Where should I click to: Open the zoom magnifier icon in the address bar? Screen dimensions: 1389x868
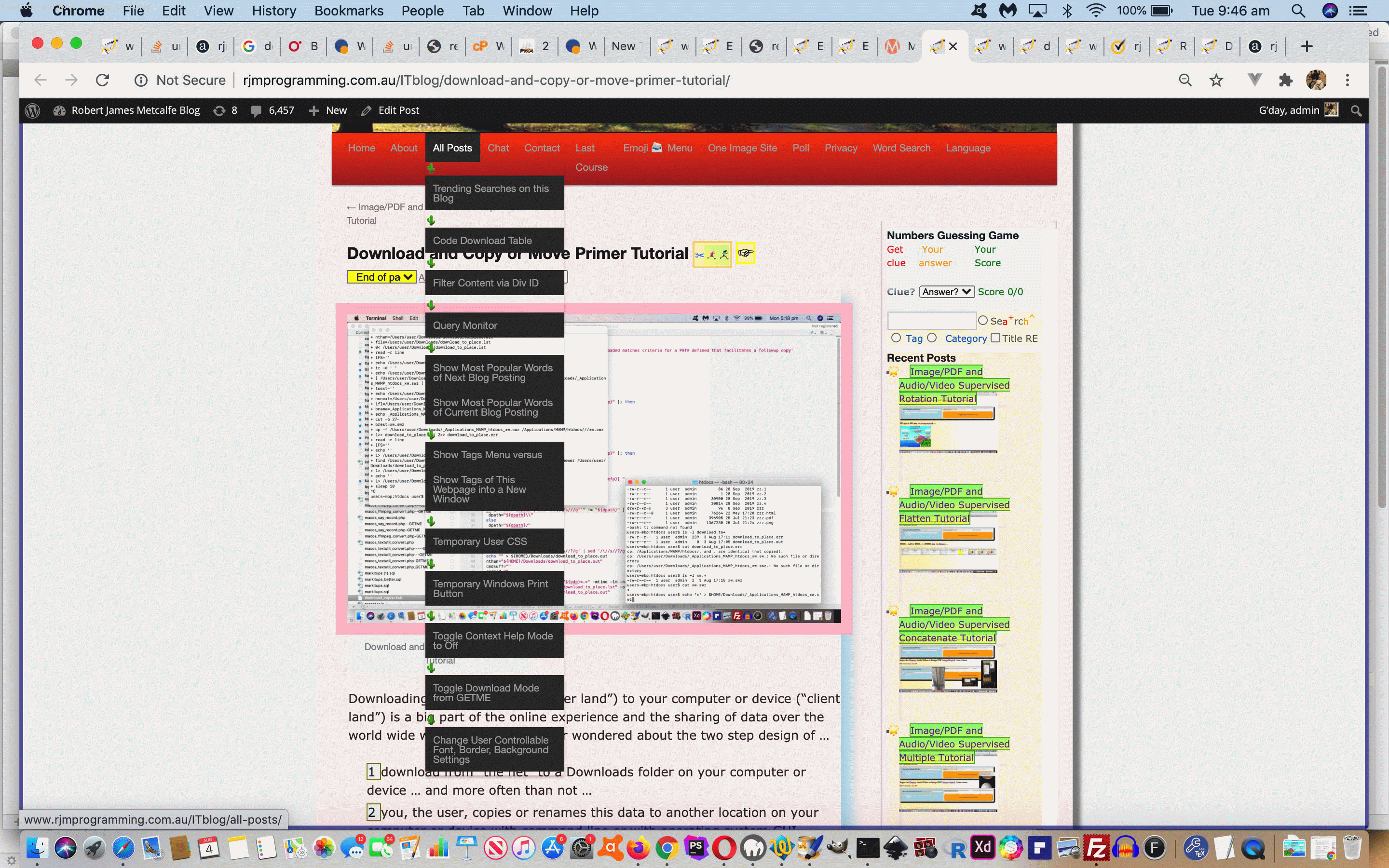coord(1185,81)
